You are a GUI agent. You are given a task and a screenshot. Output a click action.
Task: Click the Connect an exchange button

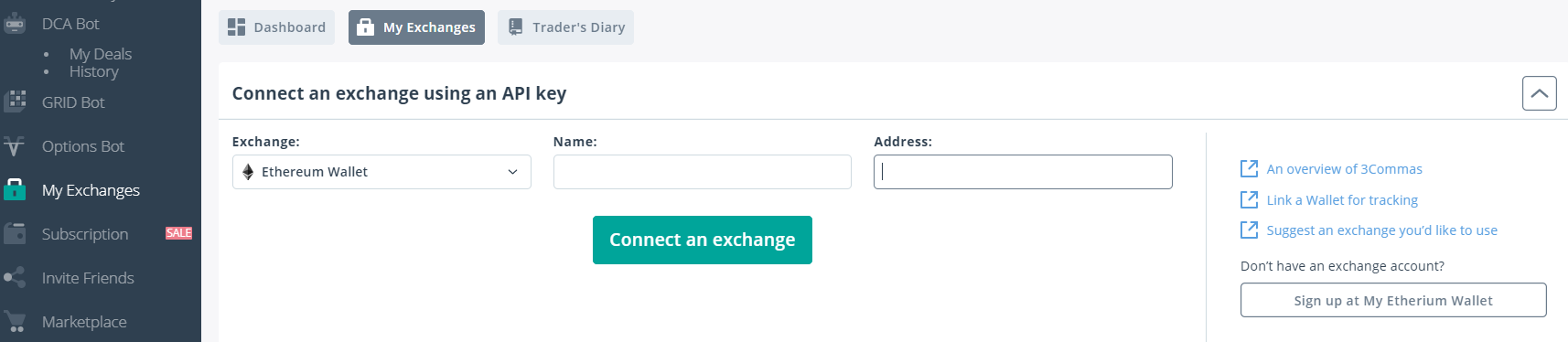703,240
